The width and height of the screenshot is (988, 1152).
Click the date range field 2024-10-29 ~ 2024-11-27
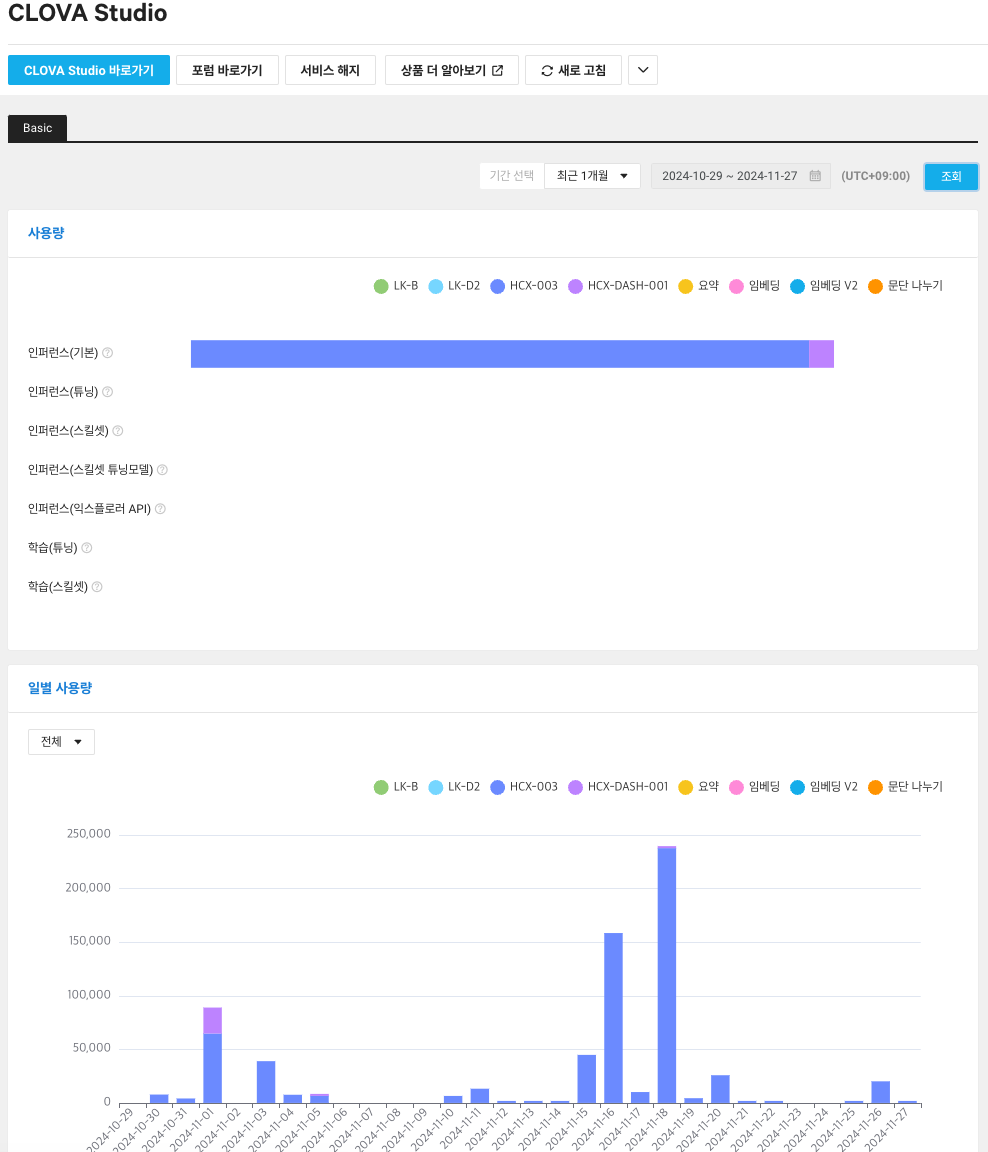[x=740, y=176]
